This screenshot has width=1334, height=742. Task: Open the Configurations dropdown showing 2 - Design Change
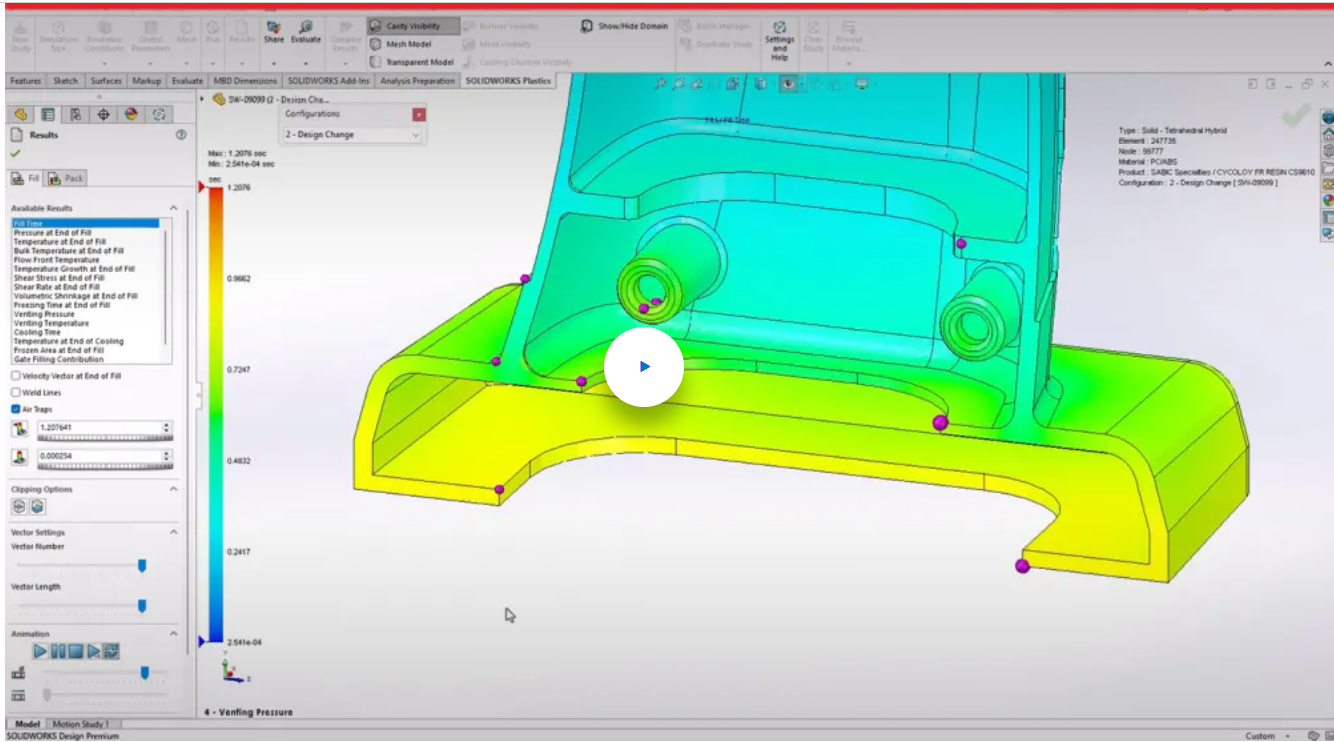[349, 133]
